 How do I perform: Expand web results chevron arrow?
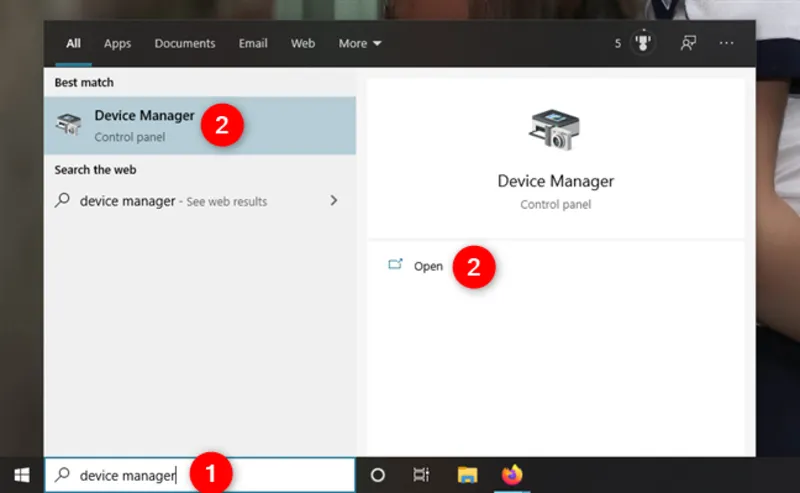[x=334, y=200]
